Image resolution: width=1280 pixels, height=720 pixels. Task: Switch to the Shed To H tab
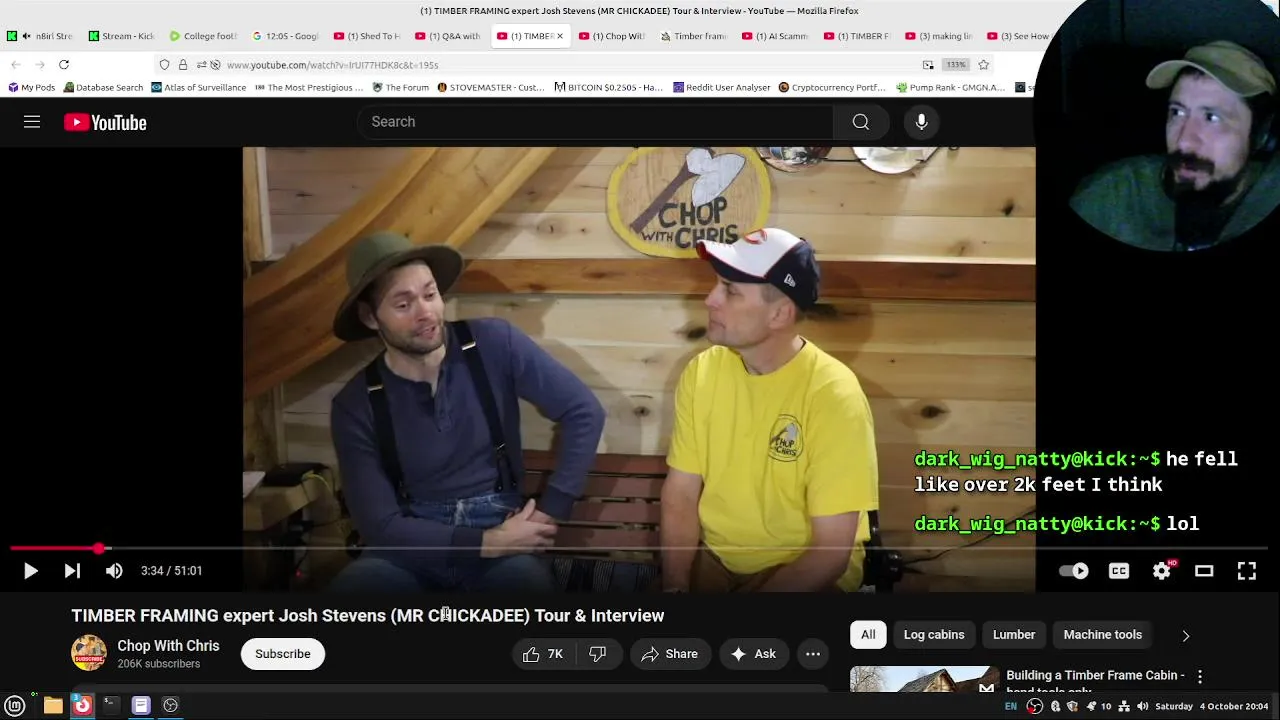pyautogui.click(x=367, y=36)
